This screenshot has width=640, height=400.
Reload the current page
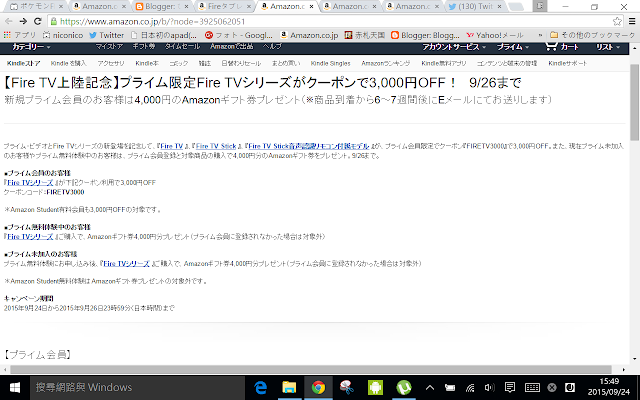tap(38, 21)
